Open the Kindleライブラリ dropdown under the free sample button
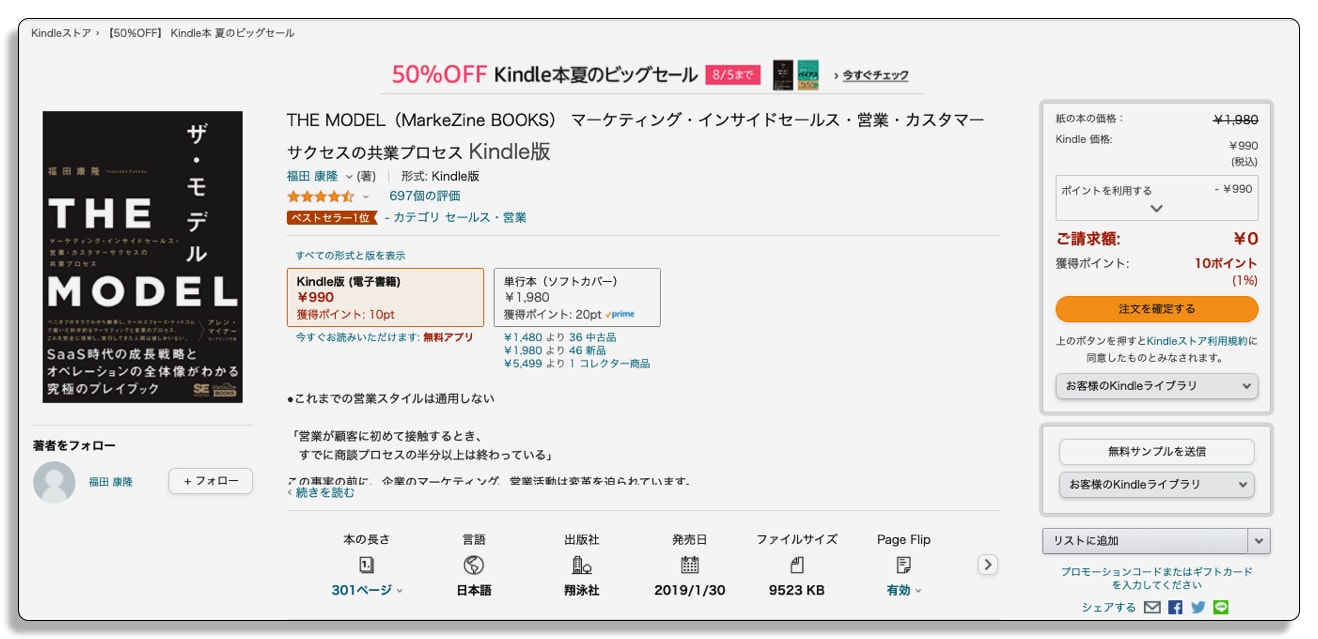The width and height of the screenshot is (1318, 639). 1157,484
